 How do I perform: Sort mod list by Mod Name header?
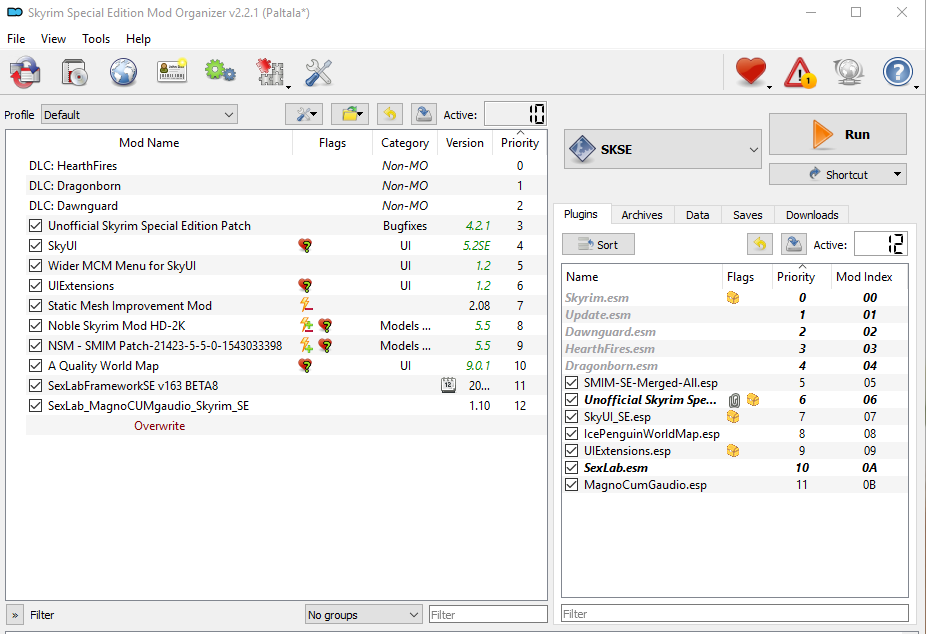149,143
